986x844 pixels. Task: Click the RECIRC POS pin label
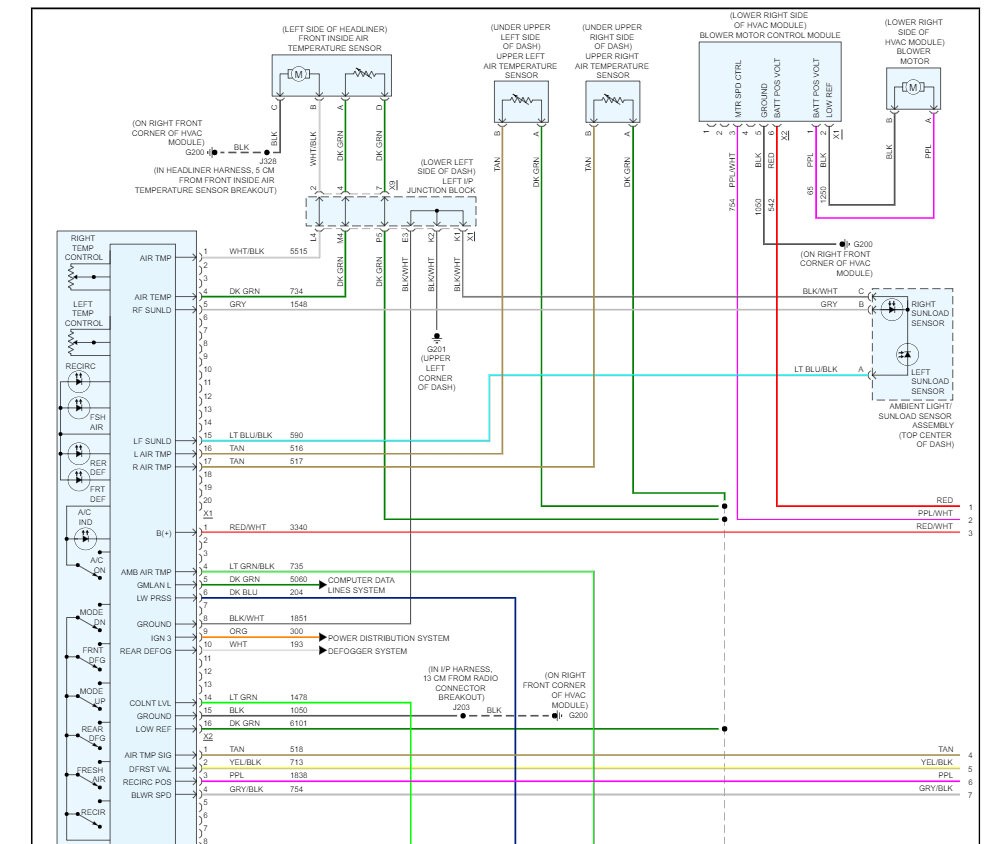[x=147, y=782]
